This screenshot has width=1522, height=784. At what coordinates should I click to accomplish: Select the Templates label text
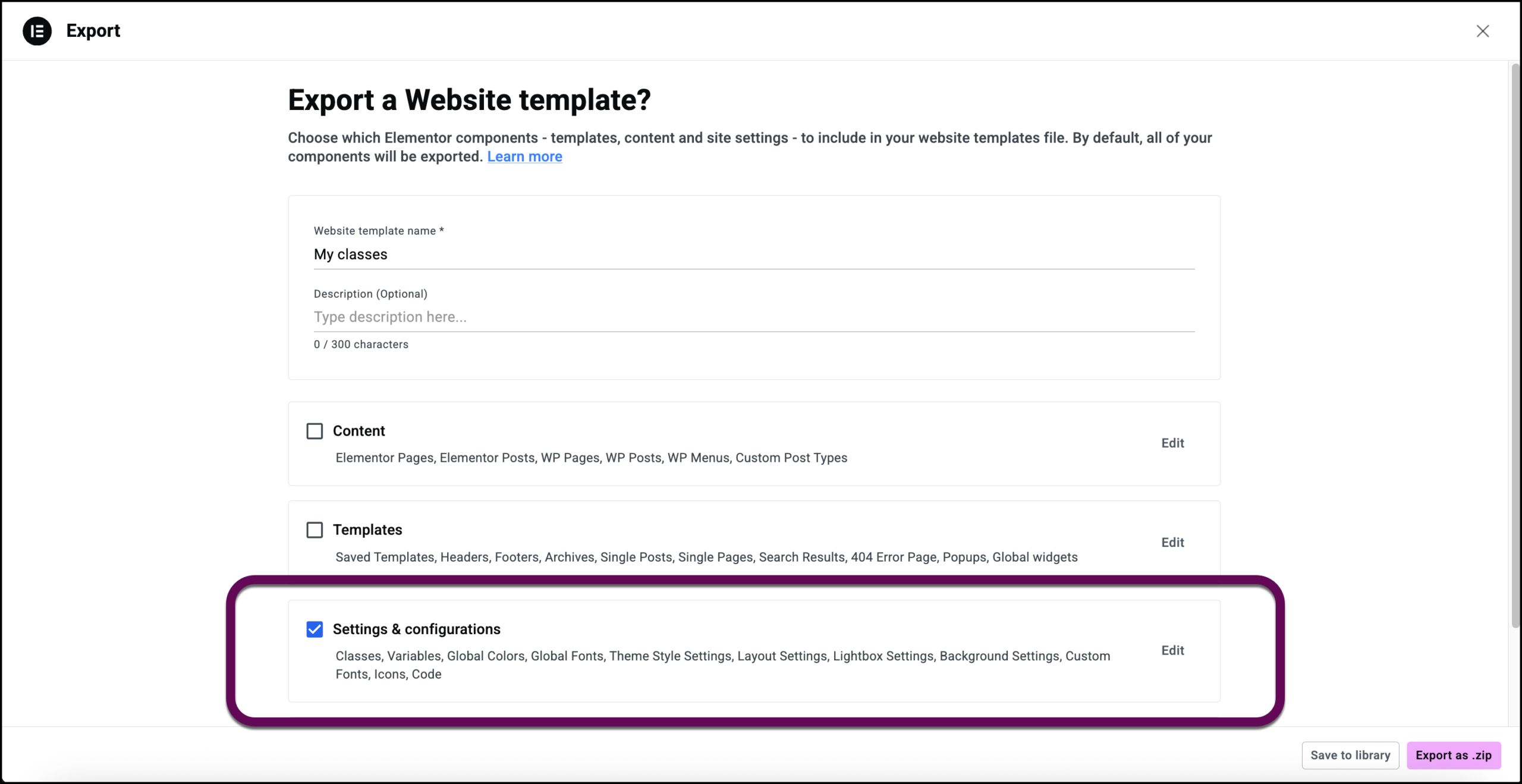pos(367,530)
